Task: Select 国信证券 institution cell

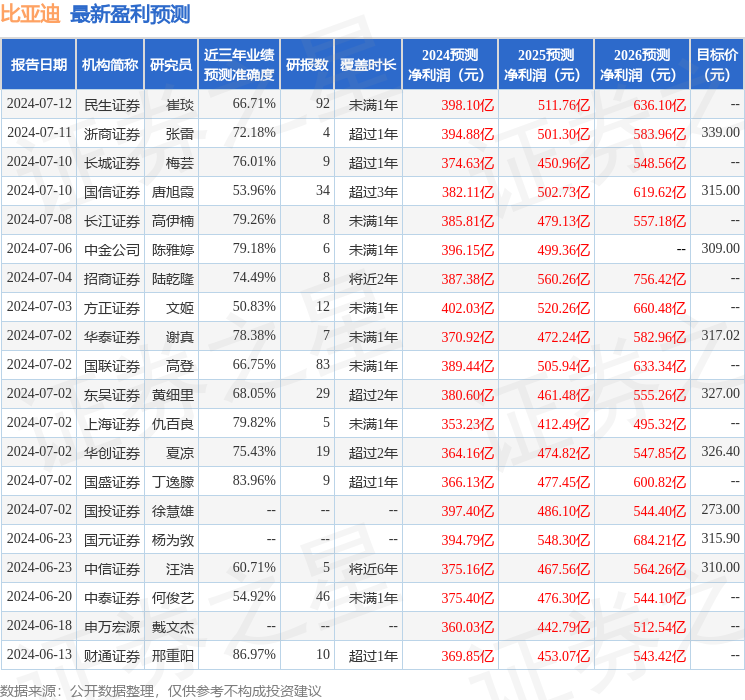Action: (112, 192)
